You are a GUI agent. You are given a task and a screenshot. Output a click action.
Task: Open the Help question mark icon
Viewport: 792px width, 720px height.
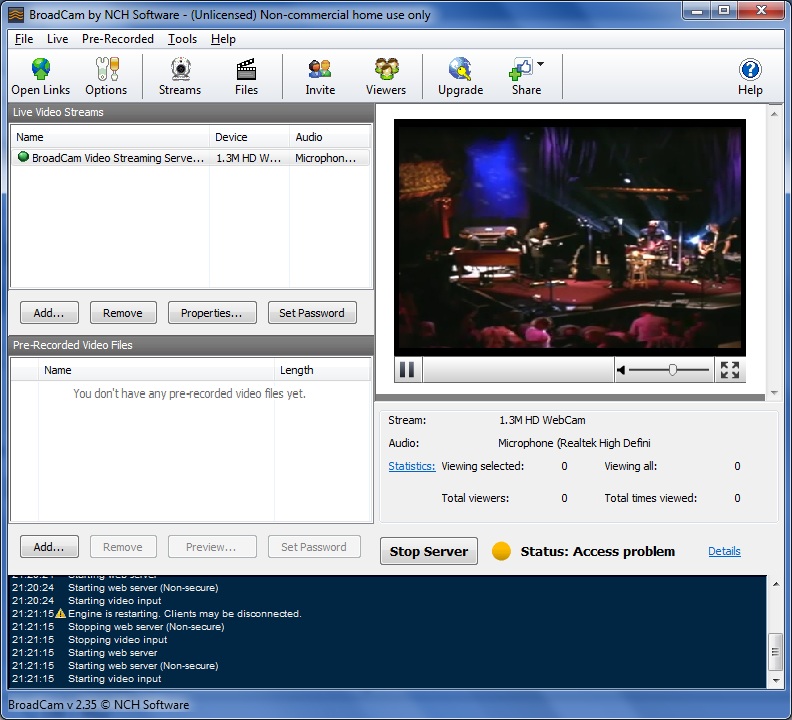click(750, 69)
